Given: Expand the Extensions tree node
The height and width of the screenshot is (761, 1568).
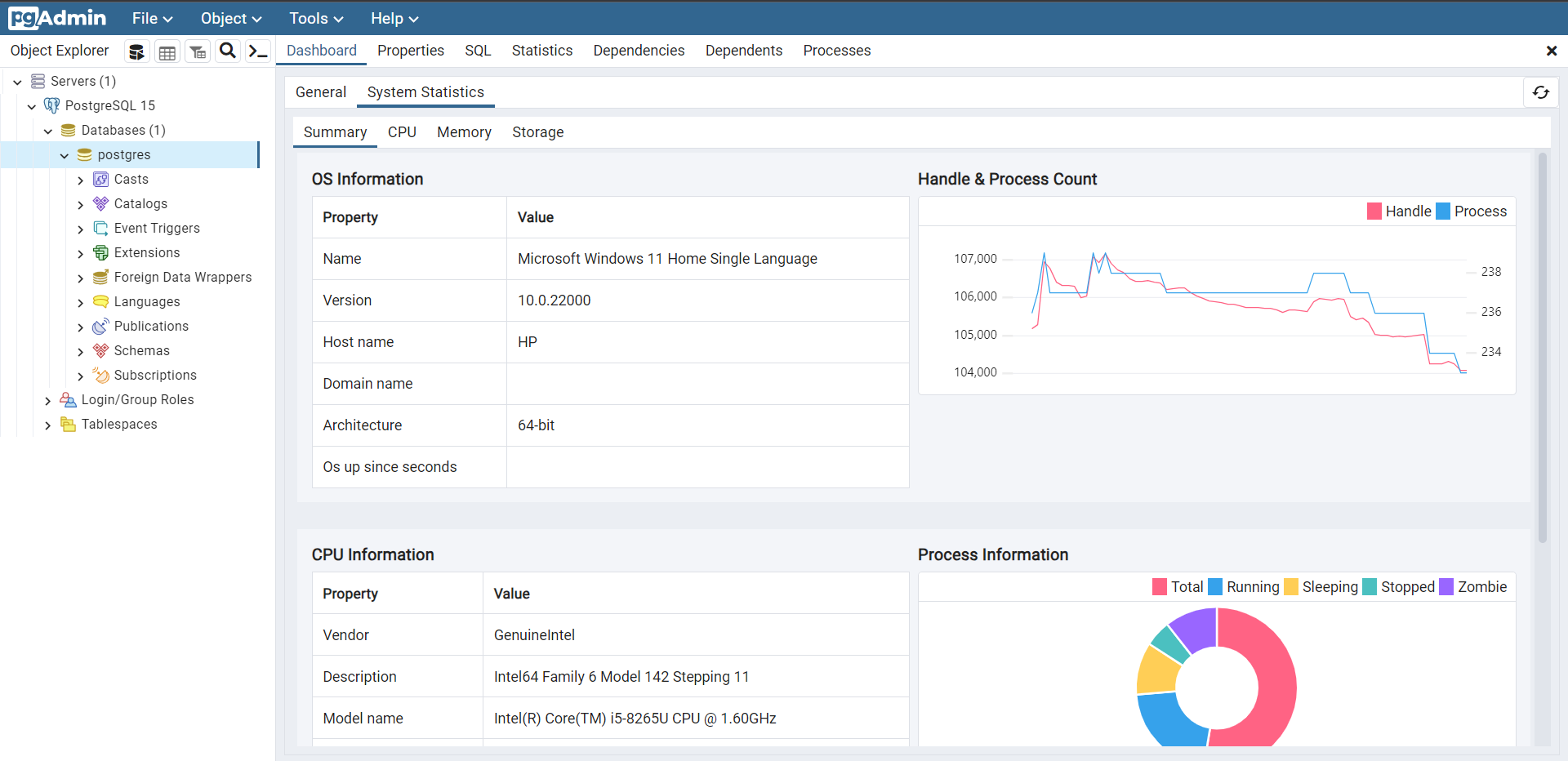Looking at the screenshot, I should click(x=80, y=253).
